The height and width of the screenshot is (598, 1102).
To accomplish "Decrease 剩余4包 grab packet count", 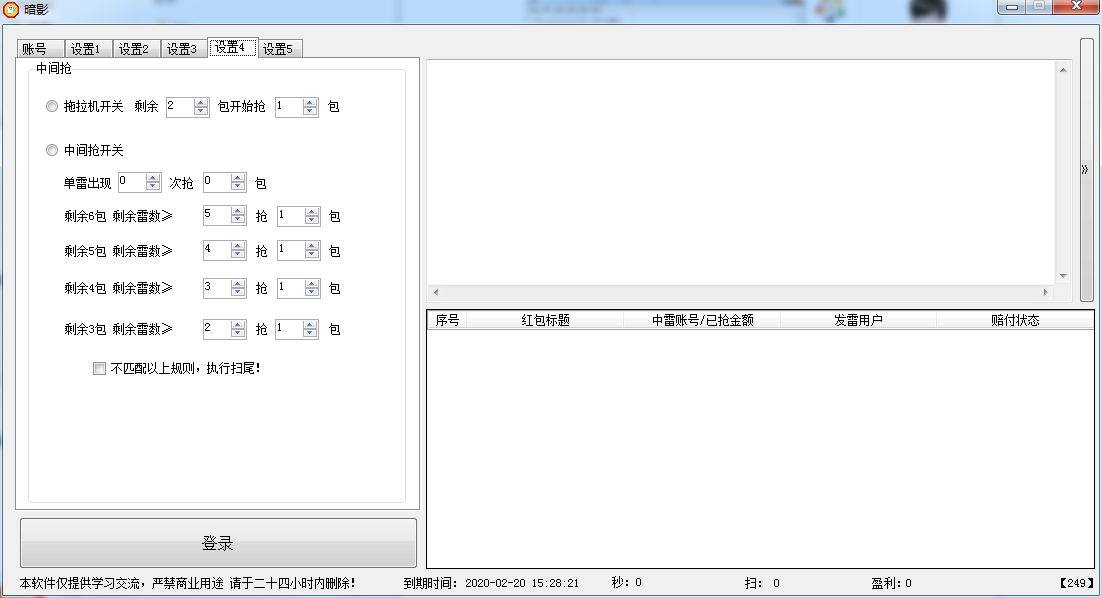I will [311, 292].
